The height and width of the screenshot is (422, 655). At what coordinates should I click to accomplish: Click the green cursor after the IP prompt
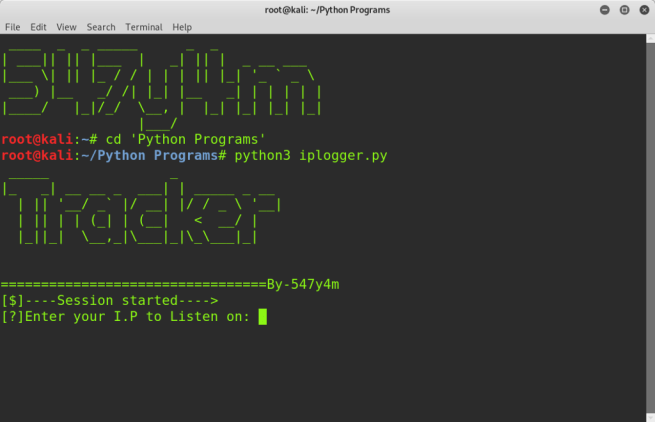click(263, 317)
